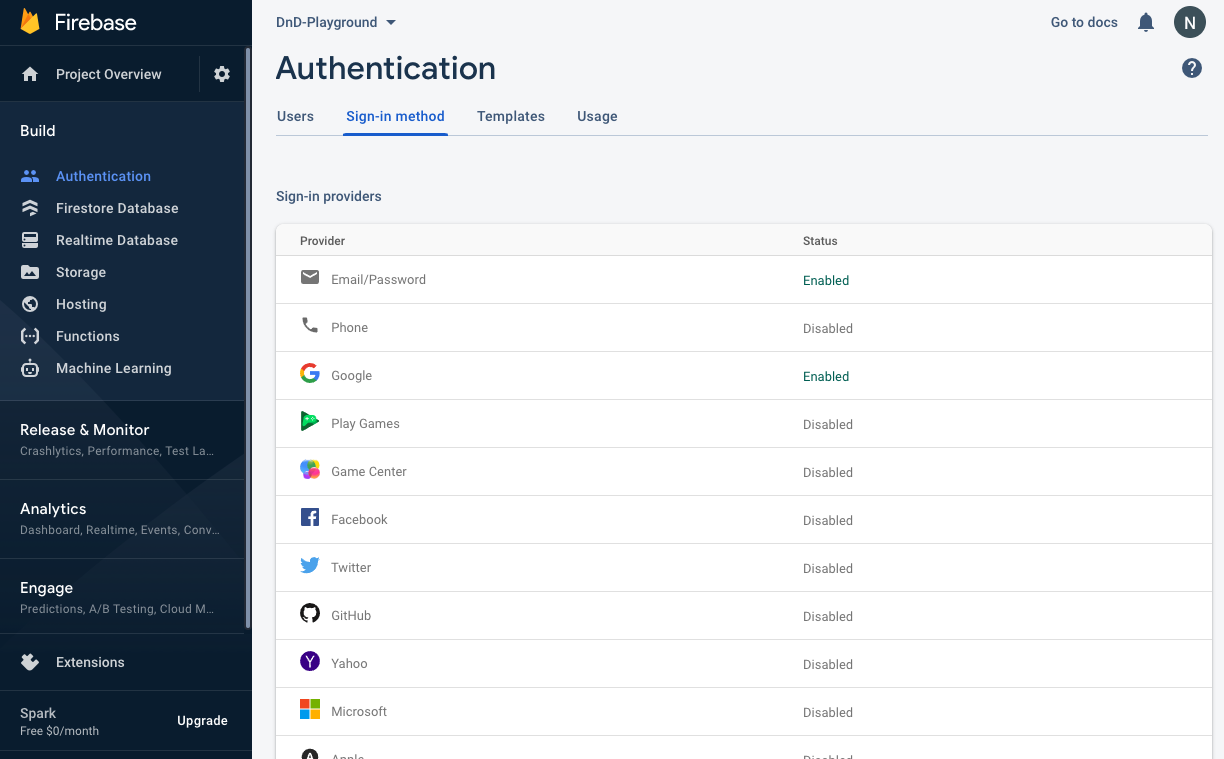Click the Phone provider handset icon
This screenshot has height=759, width=1224.
coord(310,325)
